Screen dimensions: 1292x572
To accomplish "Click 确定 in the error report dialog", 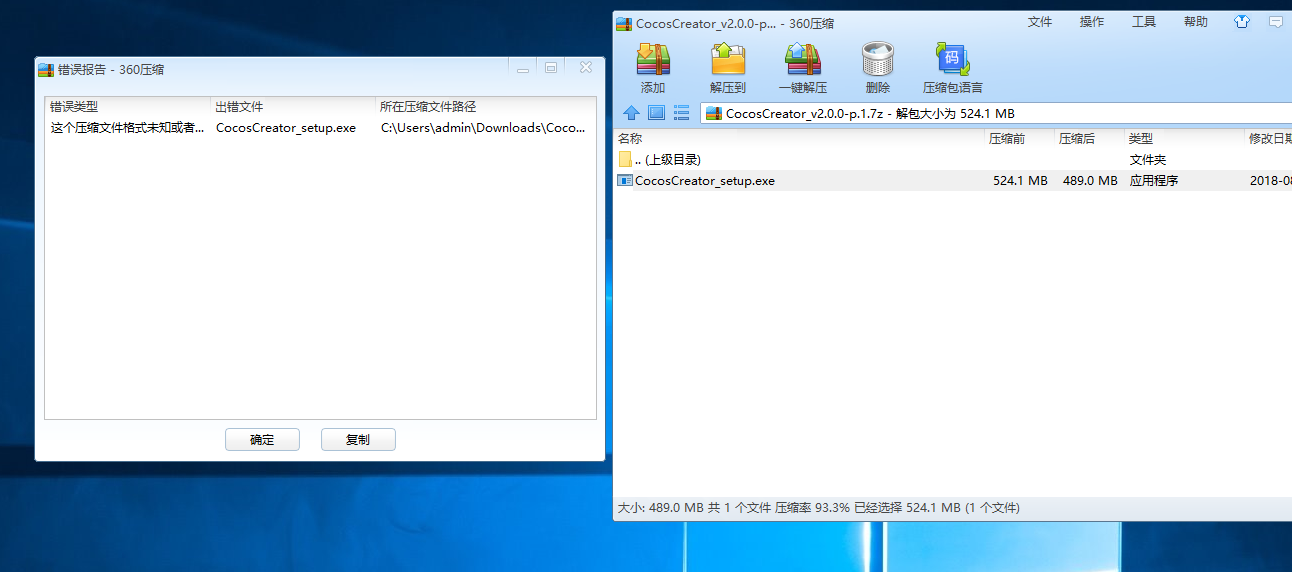I will (x=262, y=440).
